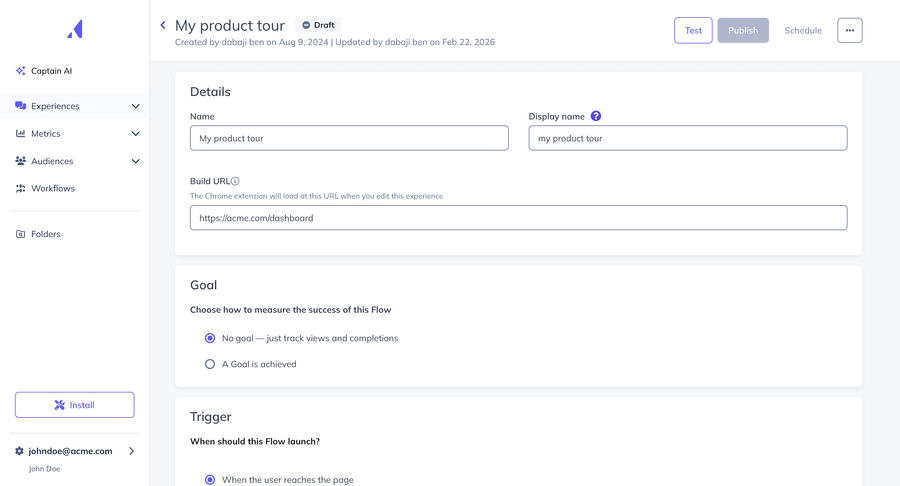Click the Chrome extension helper text

pos(316,196)
